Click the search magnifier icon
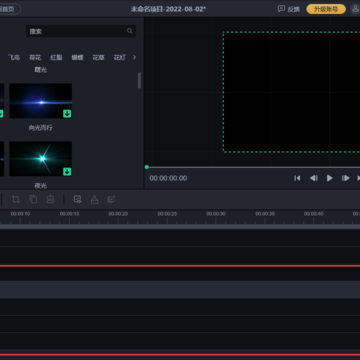Image resolution: width=360 pixels, height=360 pixels. coord(130,31)
